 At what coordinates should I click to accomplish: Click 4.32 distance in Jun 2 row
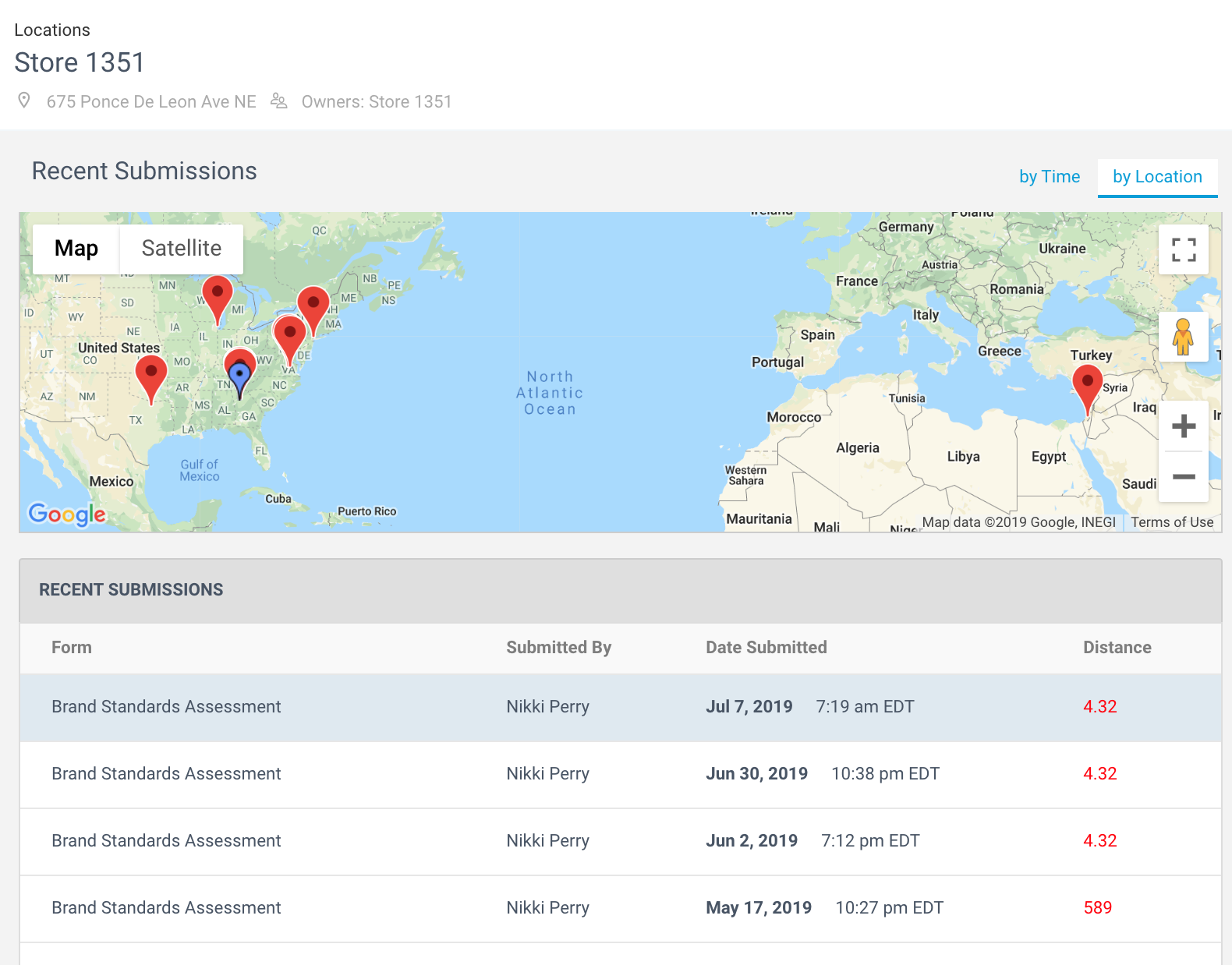(1099, 840)
